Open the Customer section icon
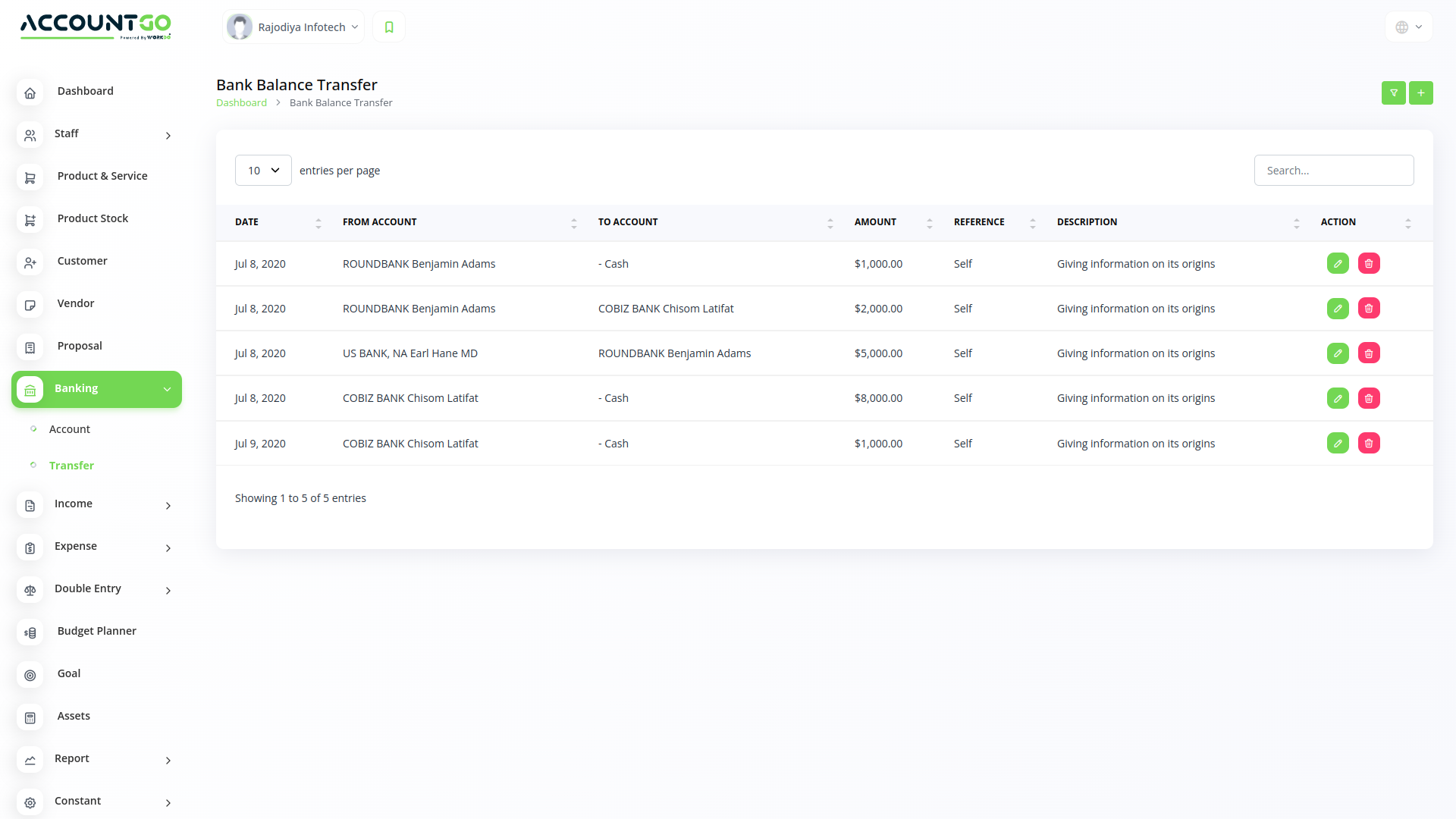The image size is (1456, 819). point(30,262)
